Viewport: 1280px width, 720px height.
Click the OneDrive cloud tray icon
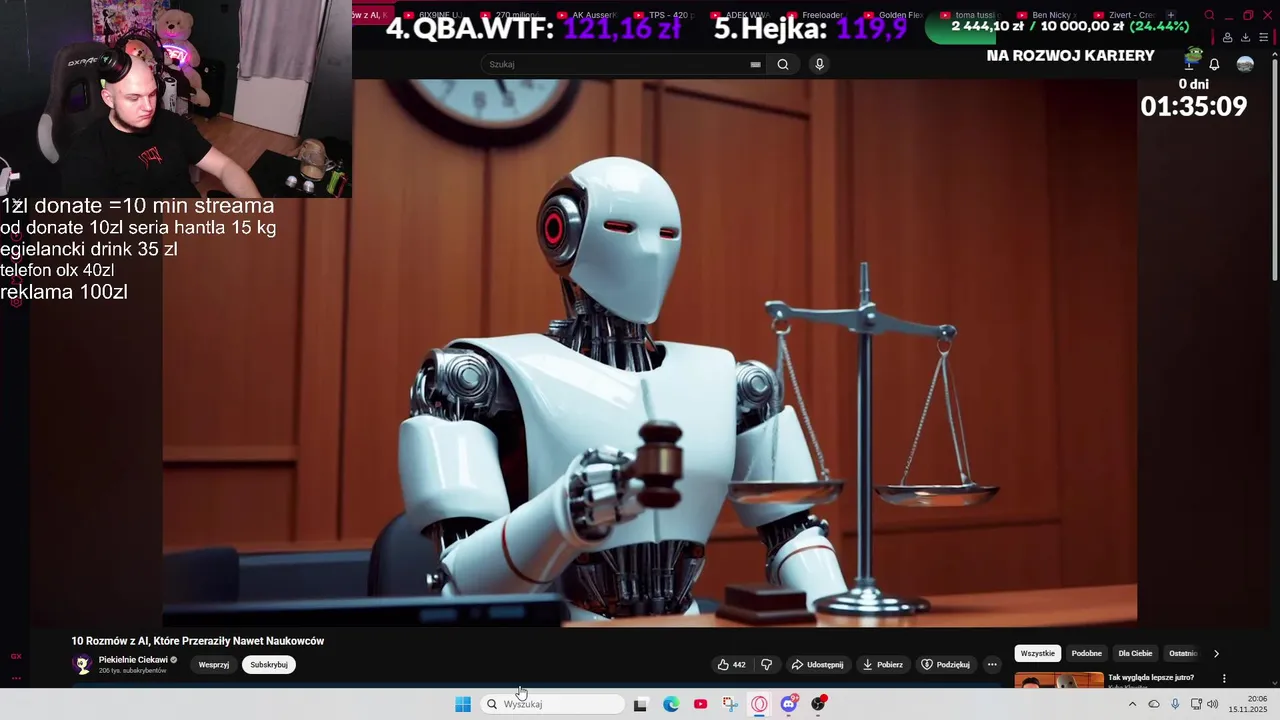(x=1154, y=704)
